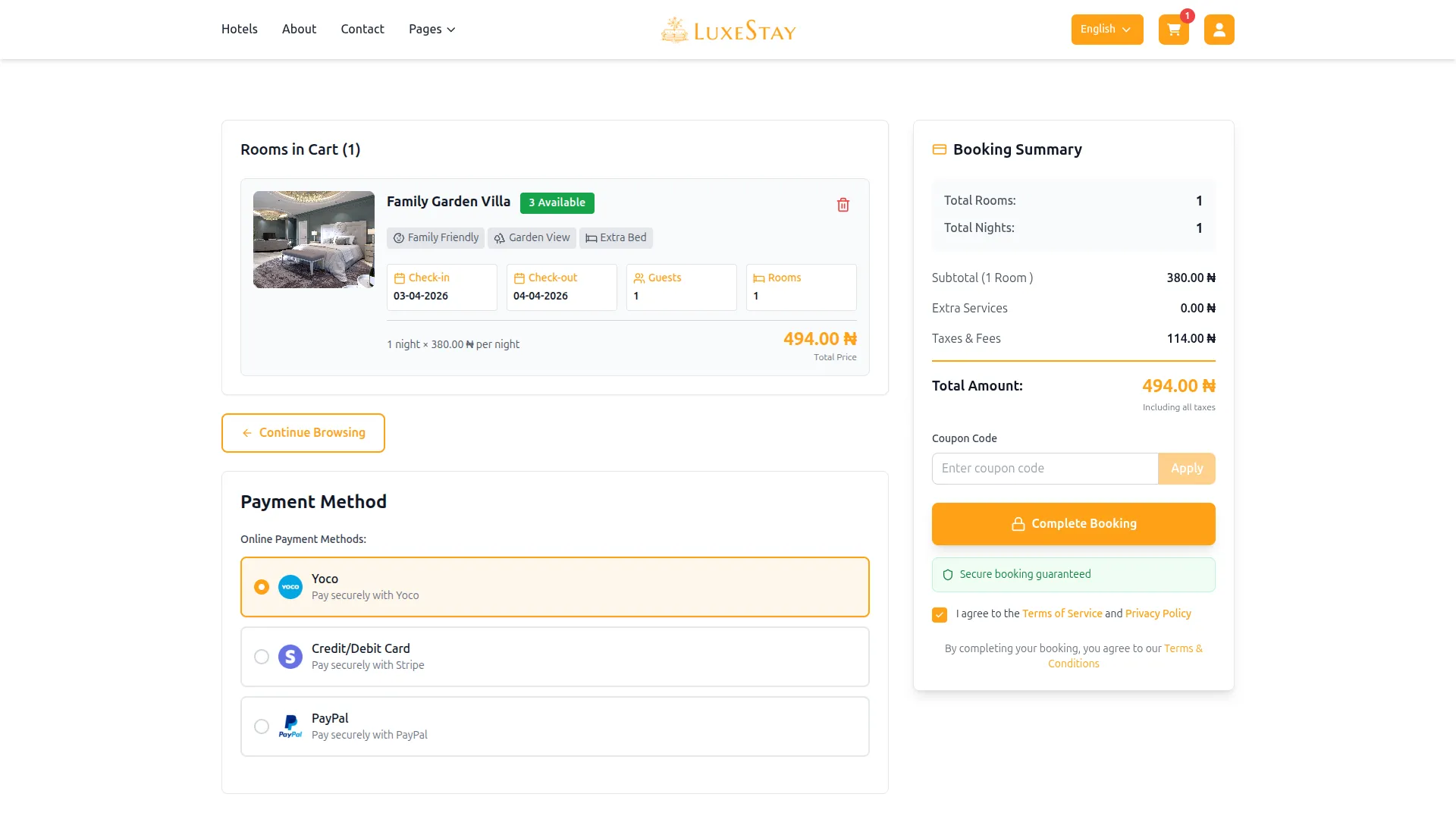1456x819 pixels.
Task: Expand the Pages menu dropdown
Action: pyautogui.click(x=431, y=30)
